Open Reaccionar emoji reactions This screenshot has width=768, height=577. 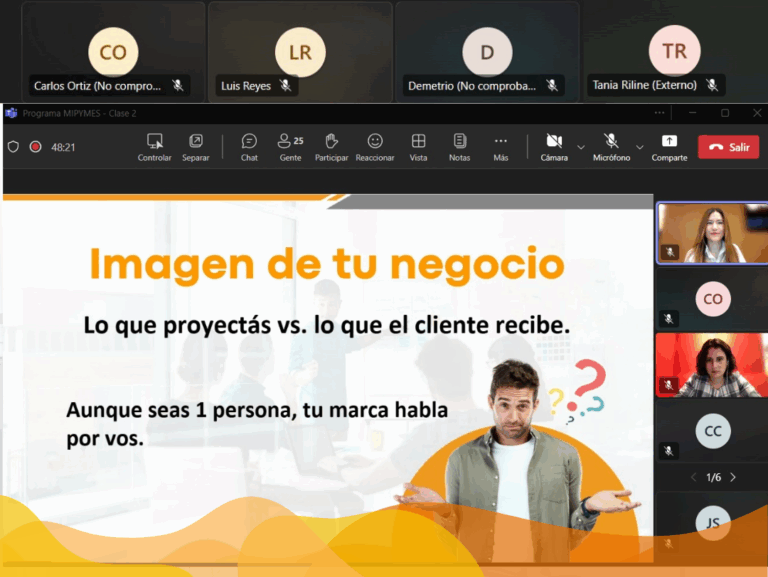(375, 147)
